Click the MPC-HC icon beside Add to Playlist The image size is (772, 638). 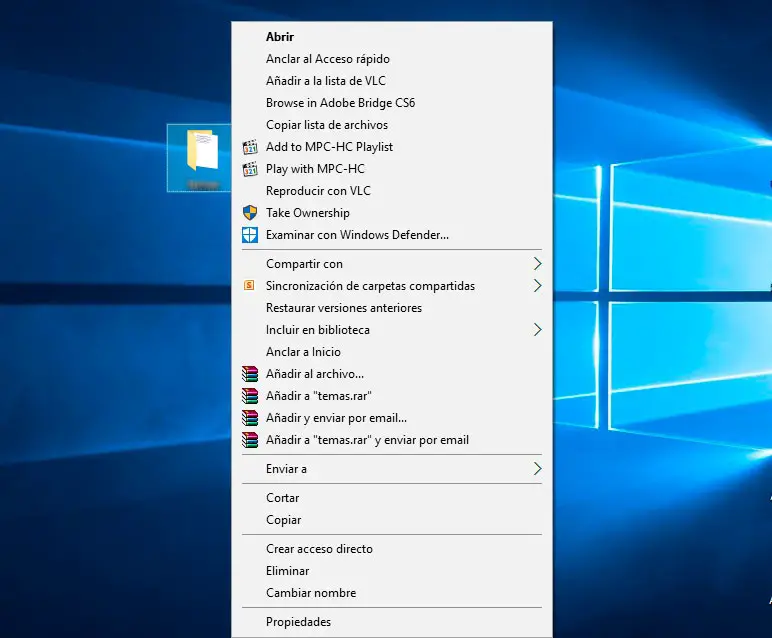point(250,147)
